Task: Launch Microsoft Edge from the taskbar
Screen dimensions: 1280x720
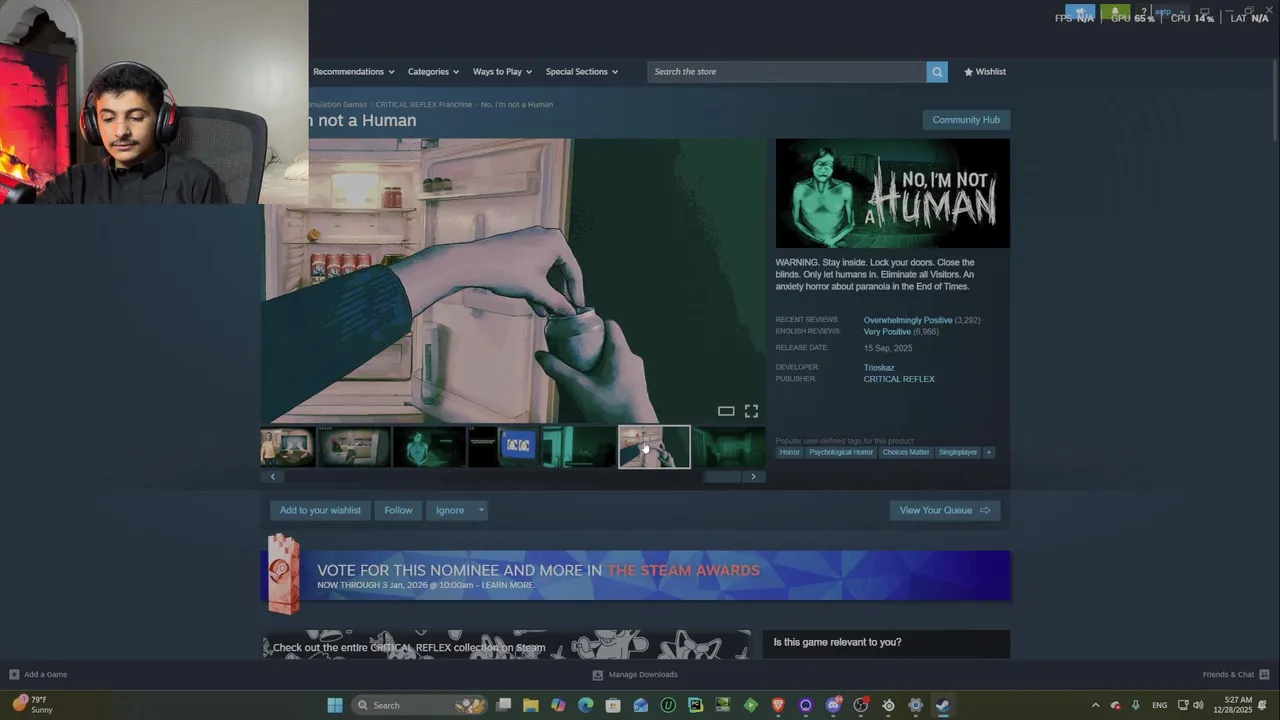Action: (x=586, y=705)
